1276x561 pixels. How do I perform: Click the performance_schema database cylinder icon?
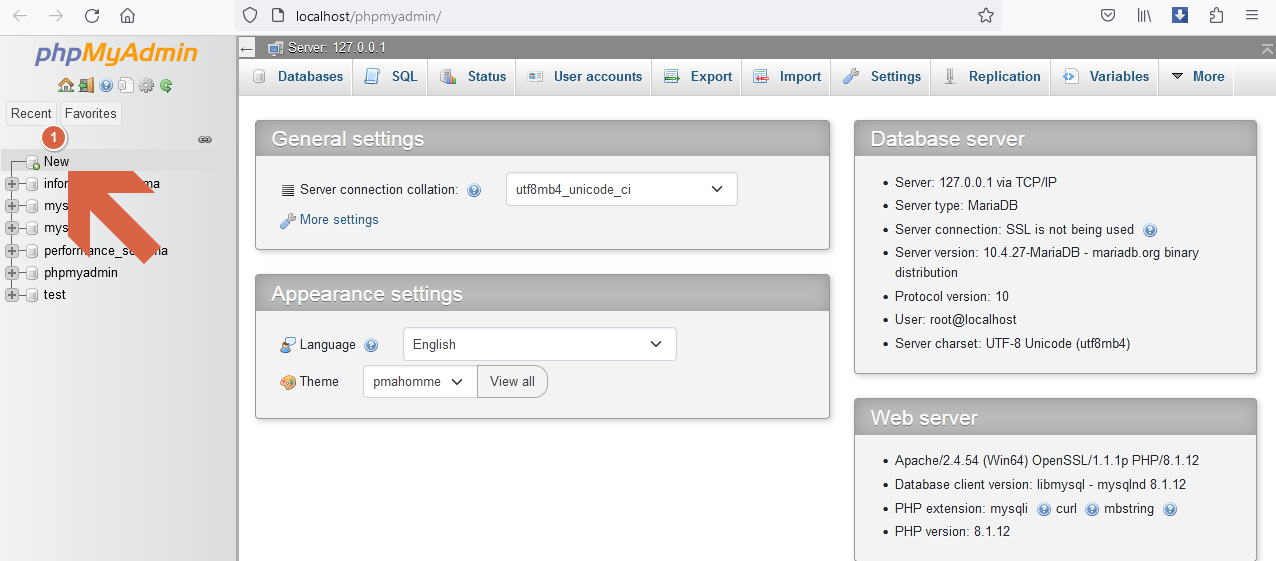coord(32,251)
